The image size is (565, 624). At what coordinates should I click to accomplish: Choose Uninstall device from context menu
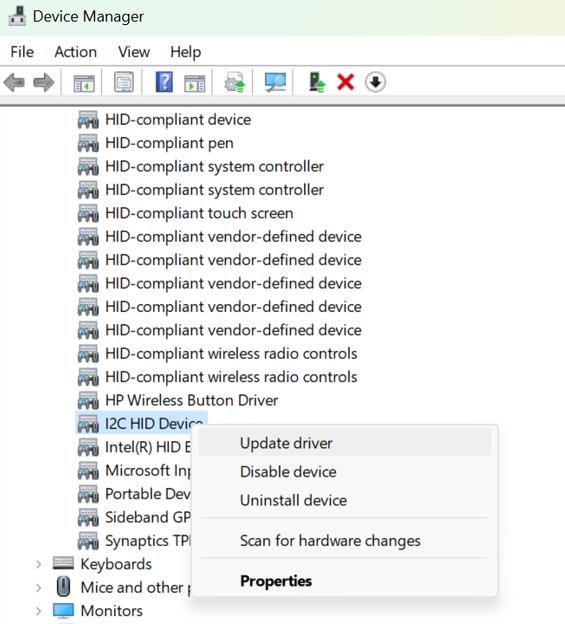click(345, 500)
